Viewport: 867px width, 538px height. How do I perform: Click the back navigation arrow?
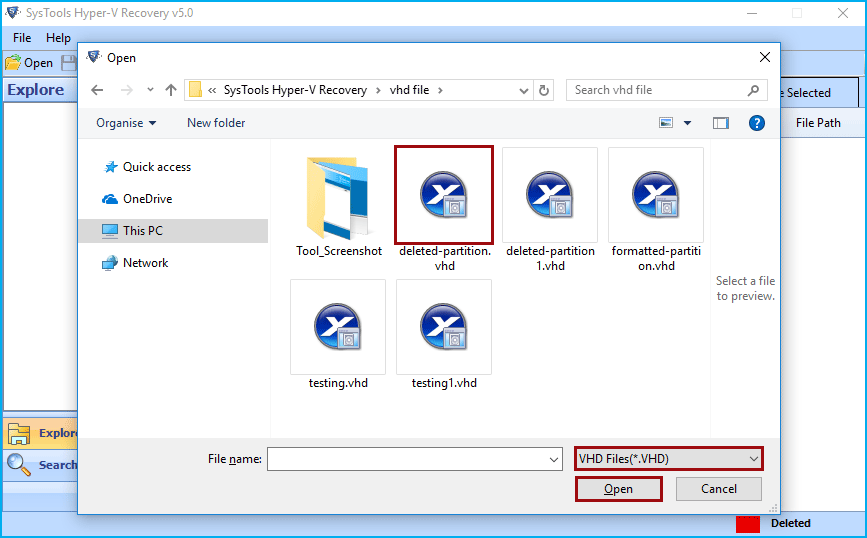(x=97, y=90)
